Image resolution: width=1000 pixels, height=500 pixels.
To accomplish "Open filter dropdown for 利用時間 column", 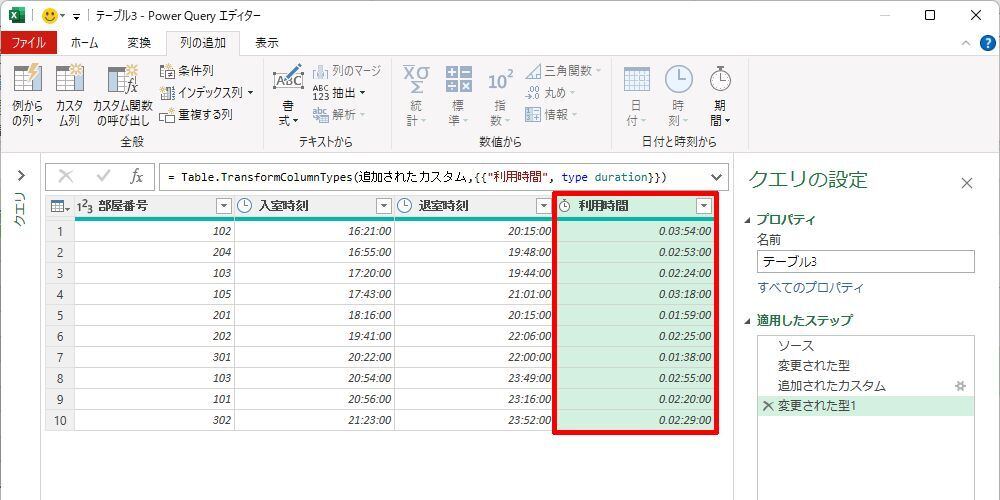I will 704,206.
